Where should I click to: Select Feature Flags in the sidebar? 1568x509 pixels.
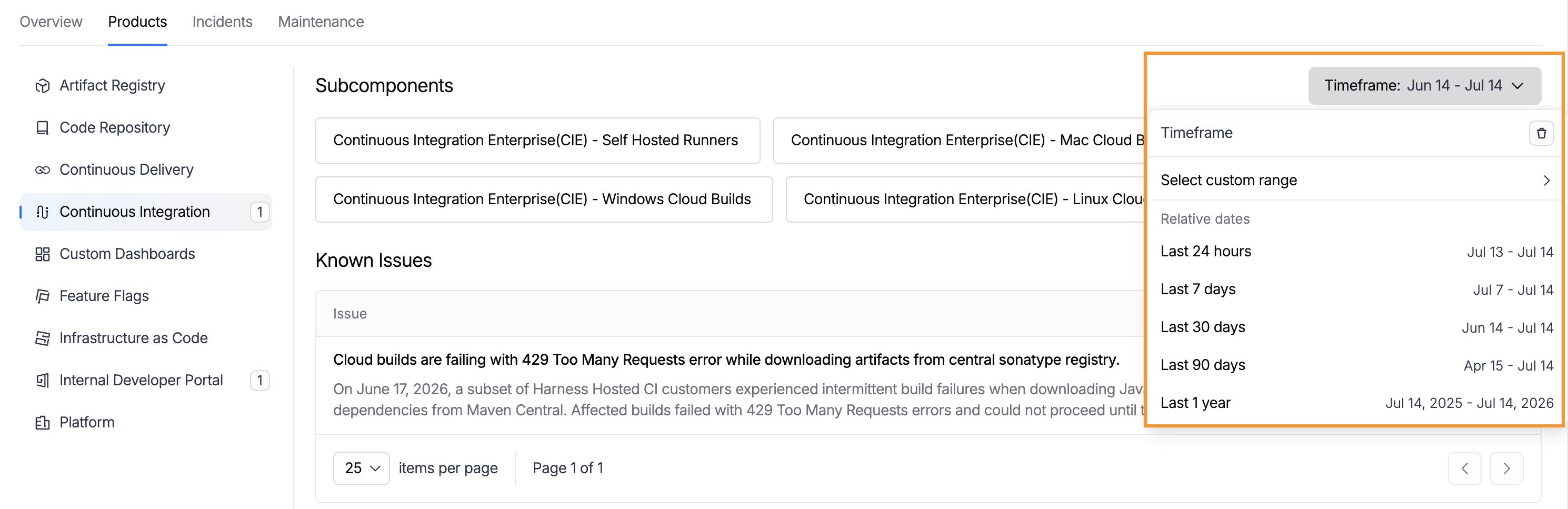tap(145, 296)
